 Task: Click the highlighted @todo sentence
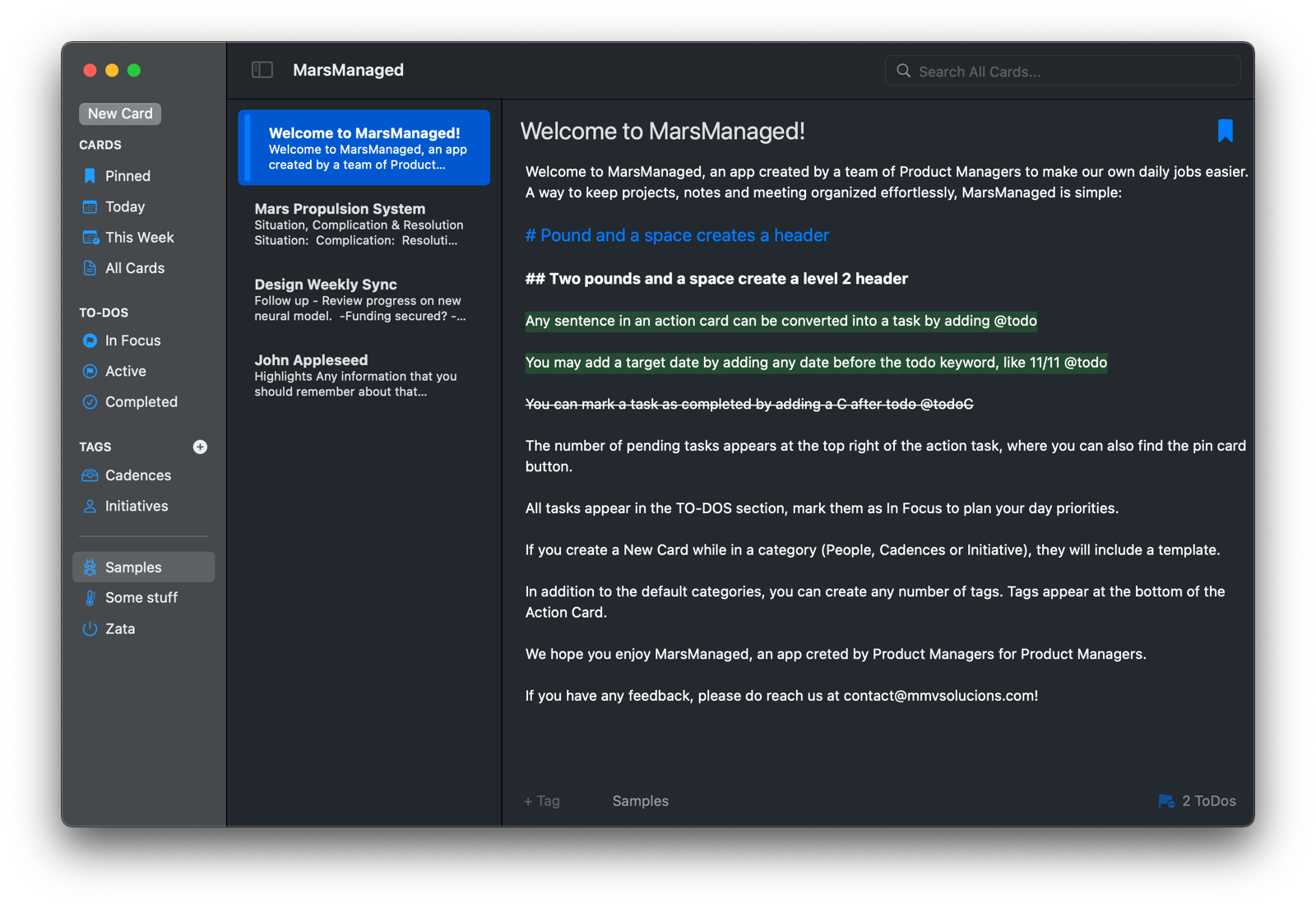(781, 321)
